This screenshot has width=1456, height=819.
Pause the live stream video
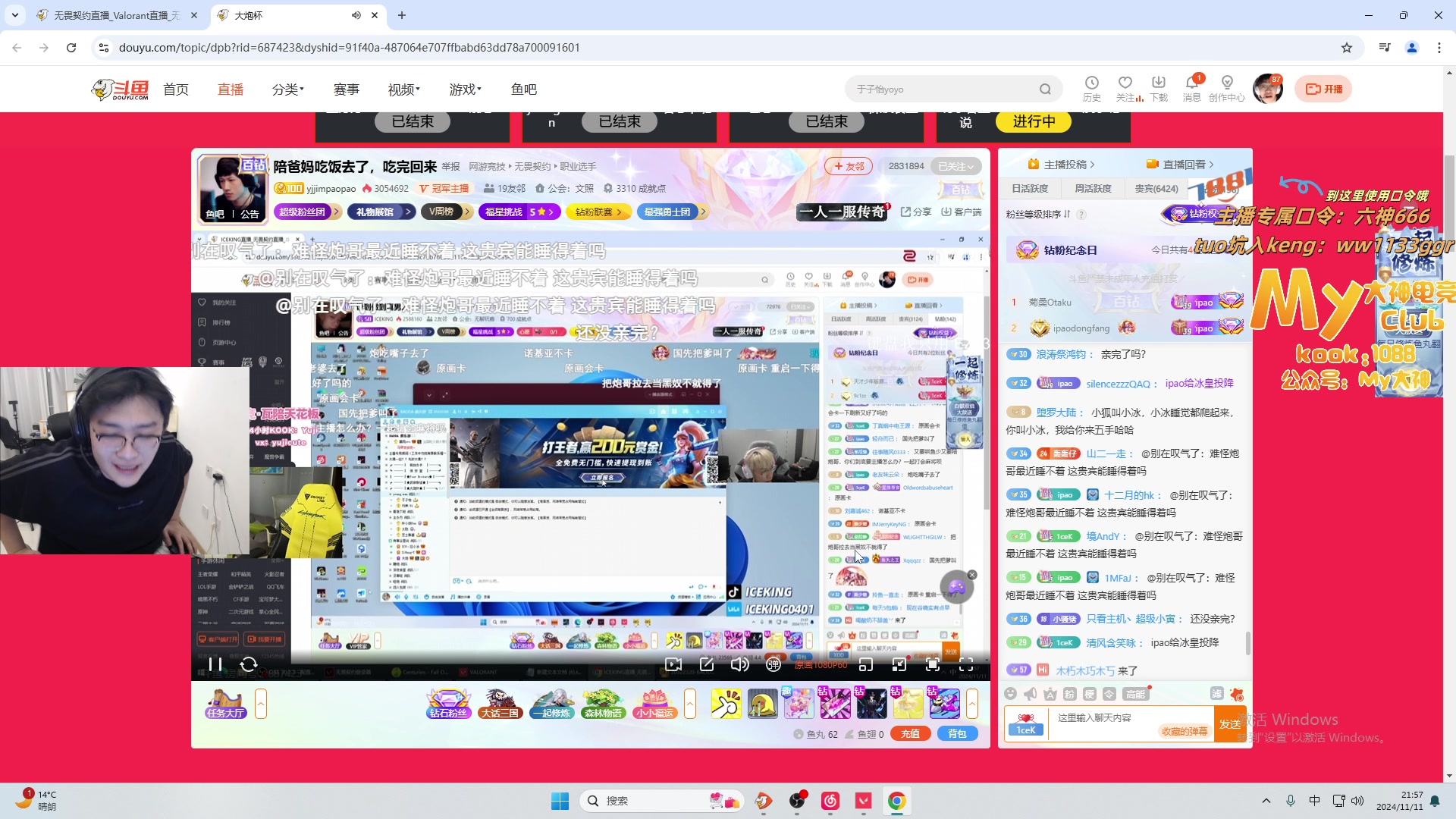[x=215, y=665]
